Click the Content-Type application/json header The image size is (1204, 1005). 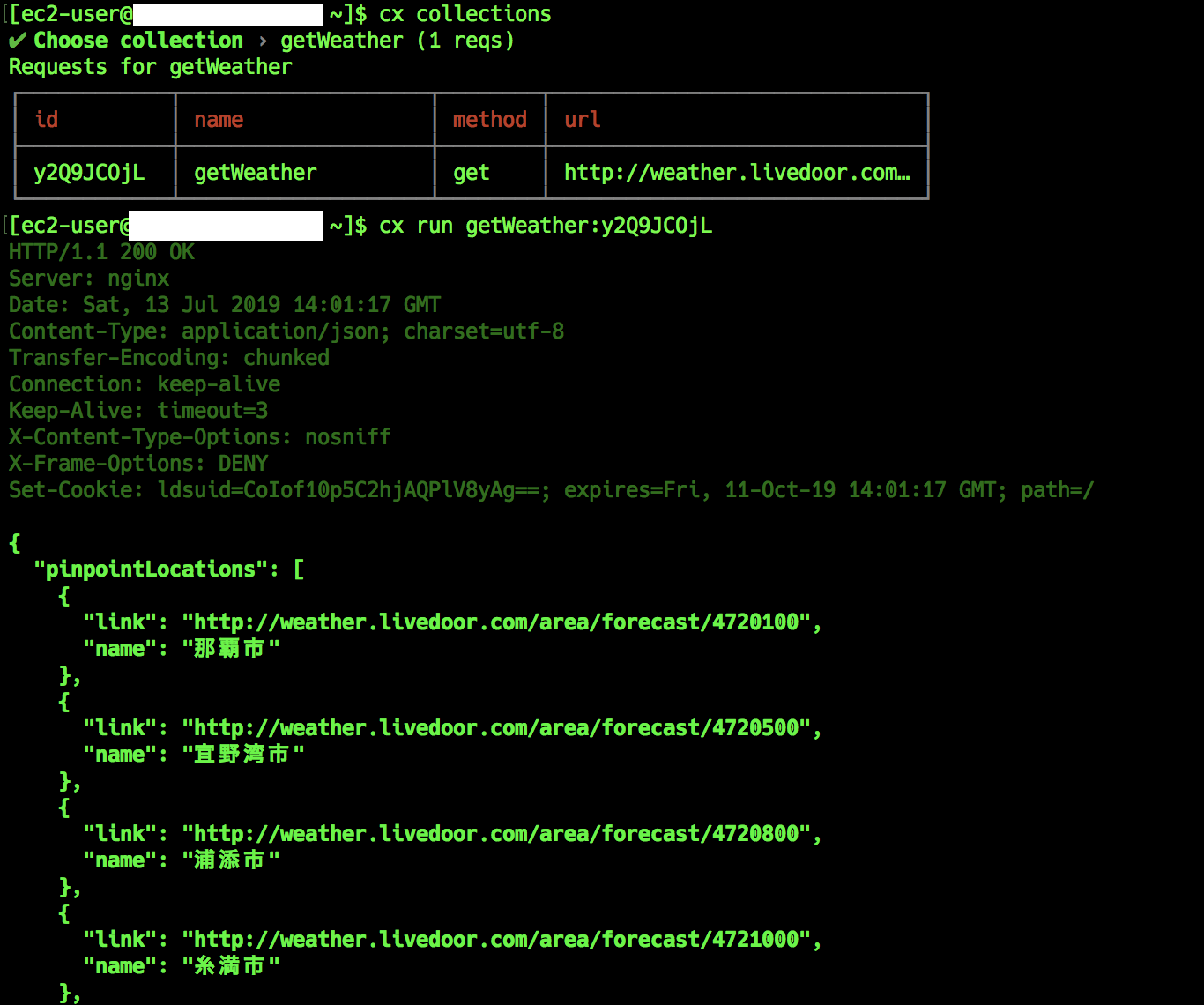(x=286, y=331)
